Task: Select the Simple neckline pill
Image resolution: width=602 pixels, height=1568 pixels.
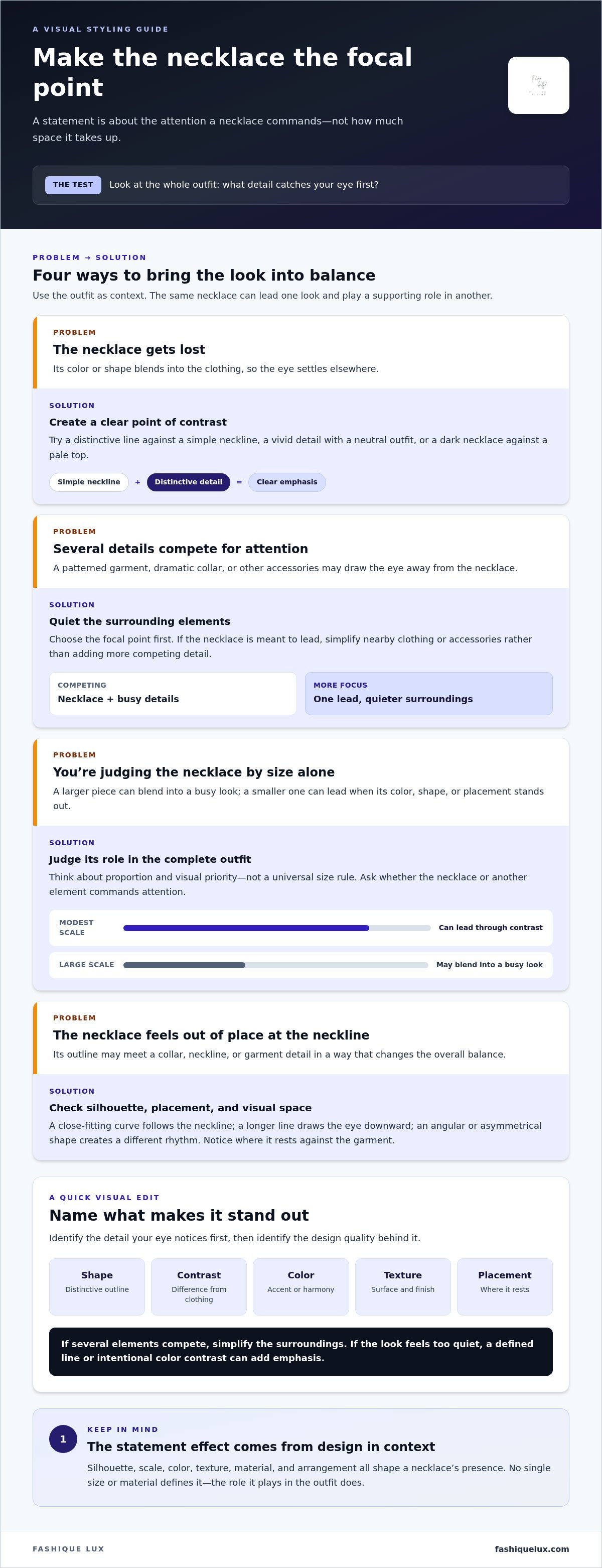Action: pos(89,482)
